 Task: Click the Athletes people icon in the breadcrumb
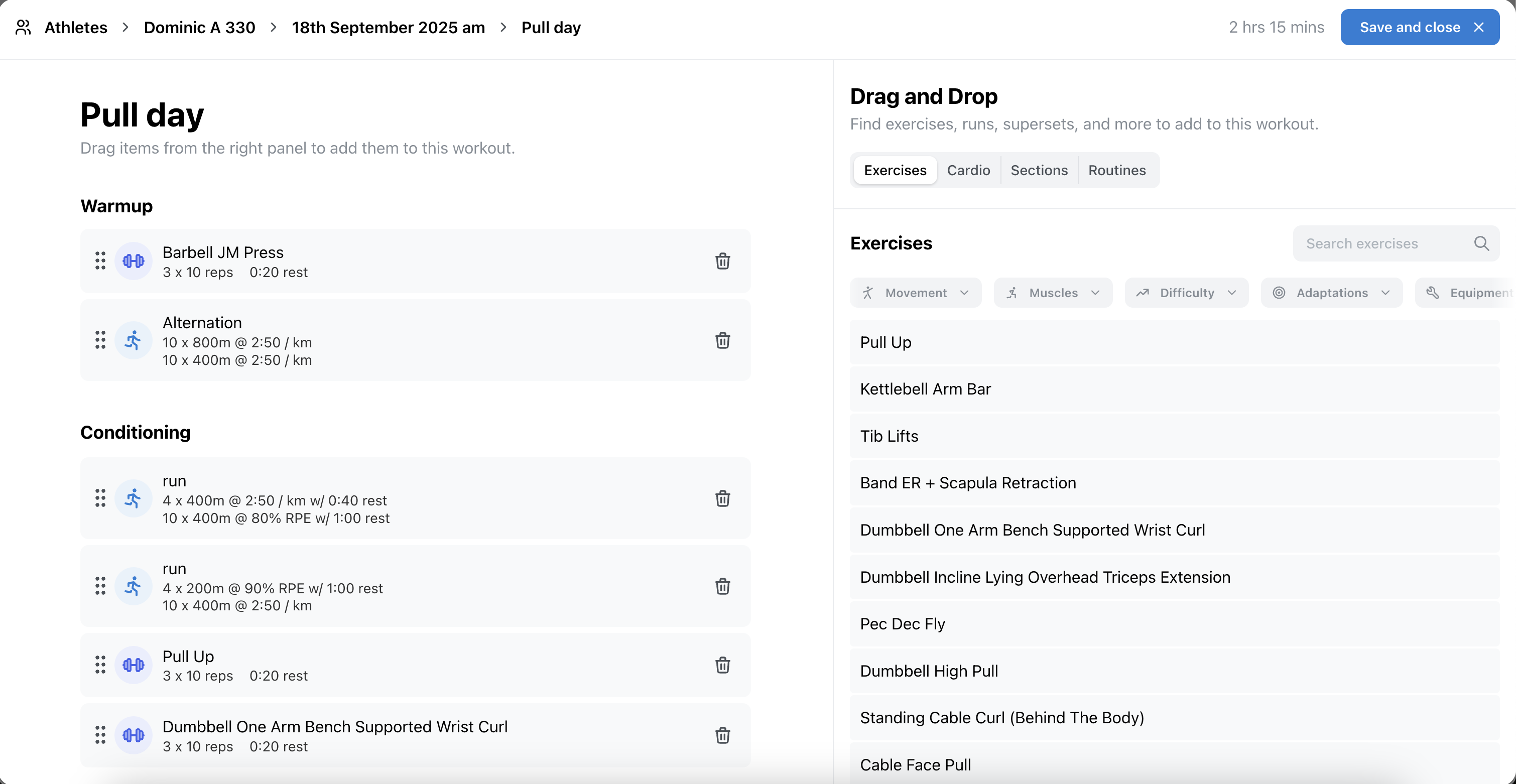click(x=24, y=27)
